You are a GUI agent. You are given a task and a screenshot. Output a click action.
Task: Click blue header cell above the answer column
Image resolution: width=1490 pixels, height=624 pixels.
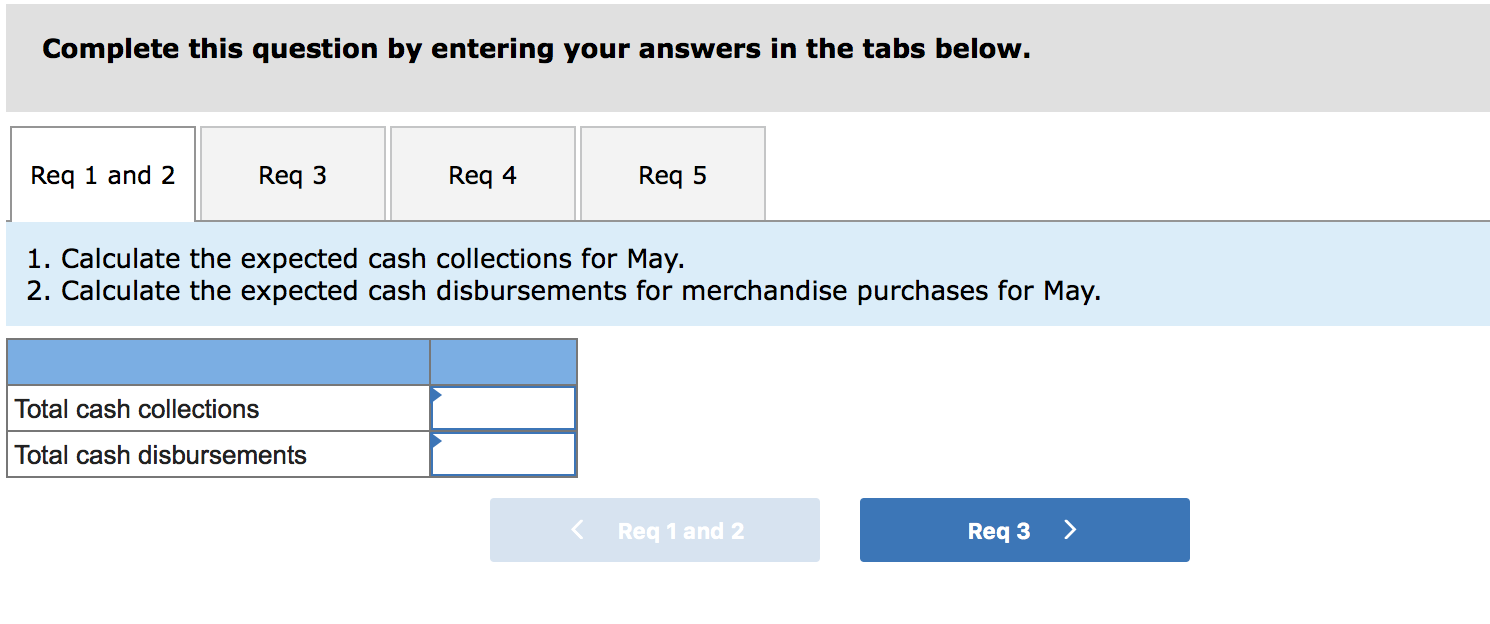pyautogui.click(x=504, y=362)
